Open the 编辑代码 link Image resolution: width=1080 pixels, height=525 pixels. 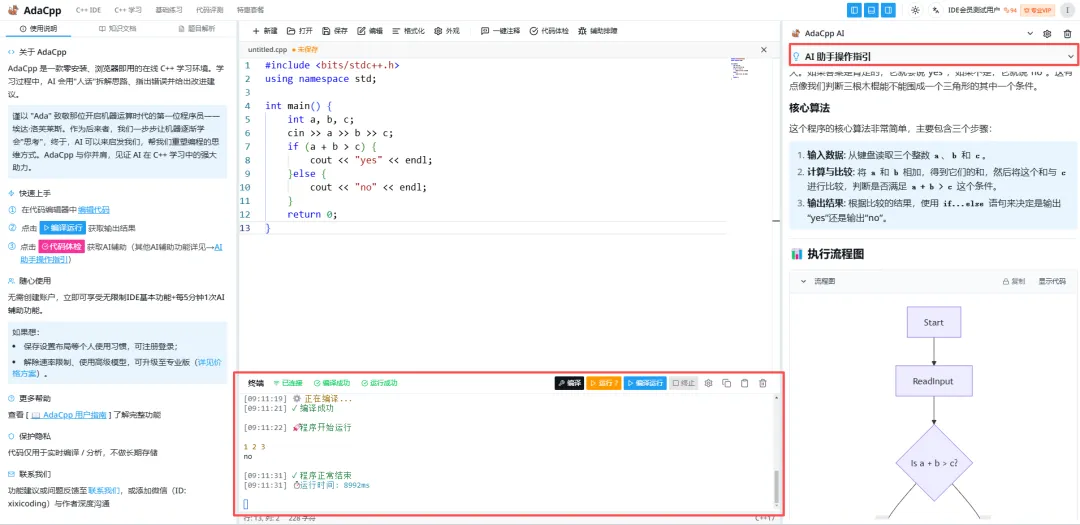pyautogui.click(x=93, y=210)
